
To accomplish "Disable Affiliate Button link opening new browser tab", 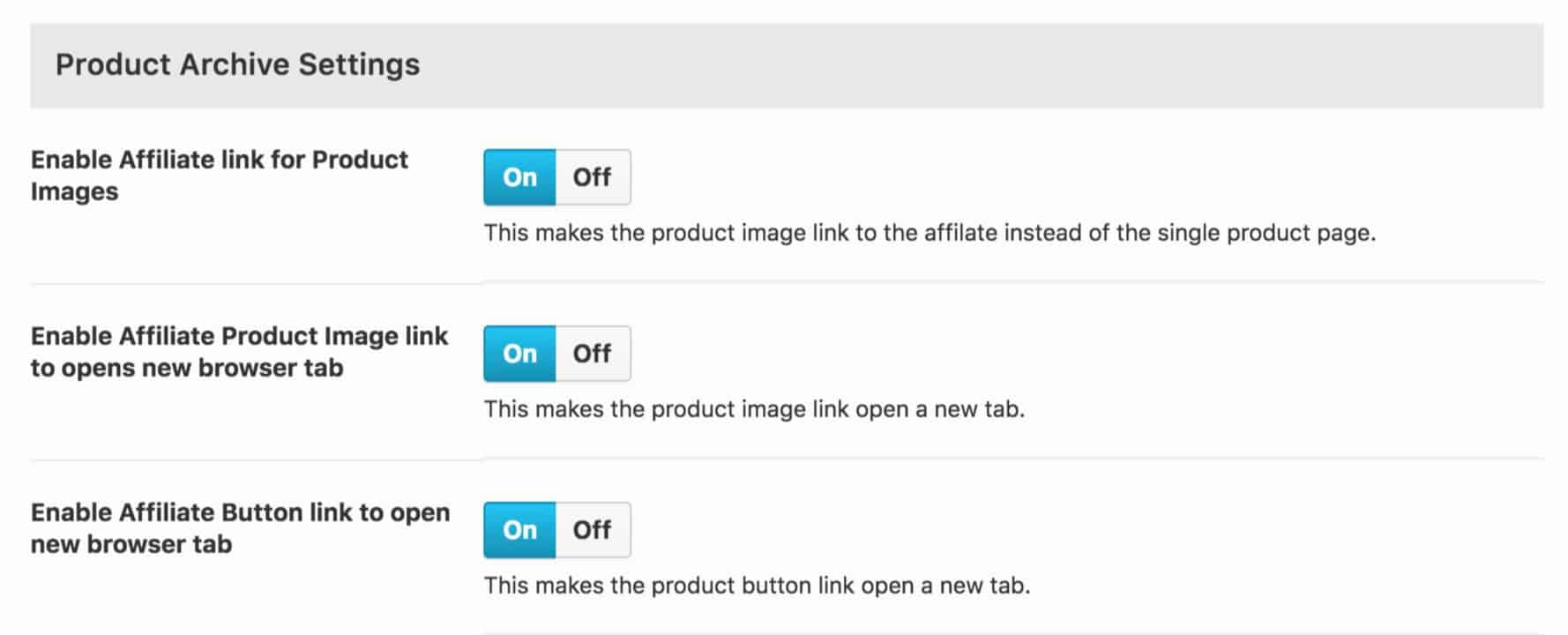I will coord(594,530).
